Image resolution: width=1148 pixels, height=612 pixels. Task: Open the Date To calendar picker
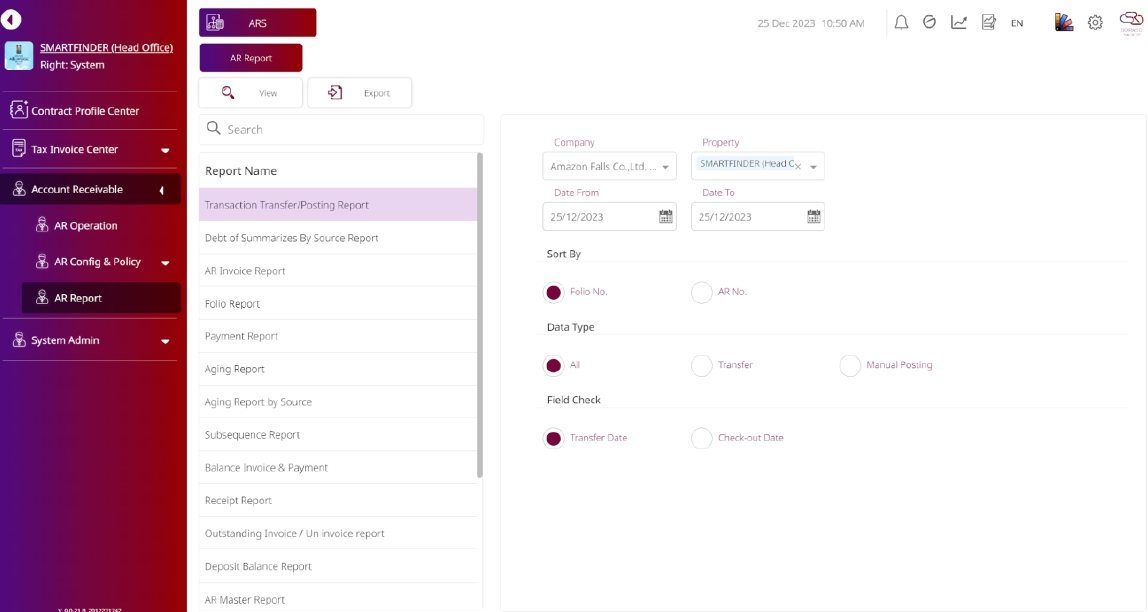tap(813, 216)
